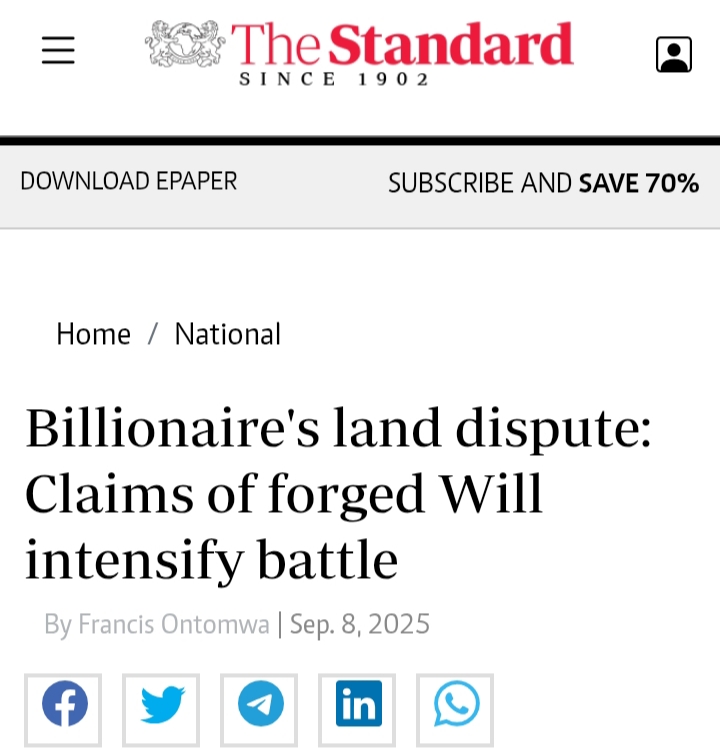
Task: Open the Download Epaper link
Action: [129, 182]
